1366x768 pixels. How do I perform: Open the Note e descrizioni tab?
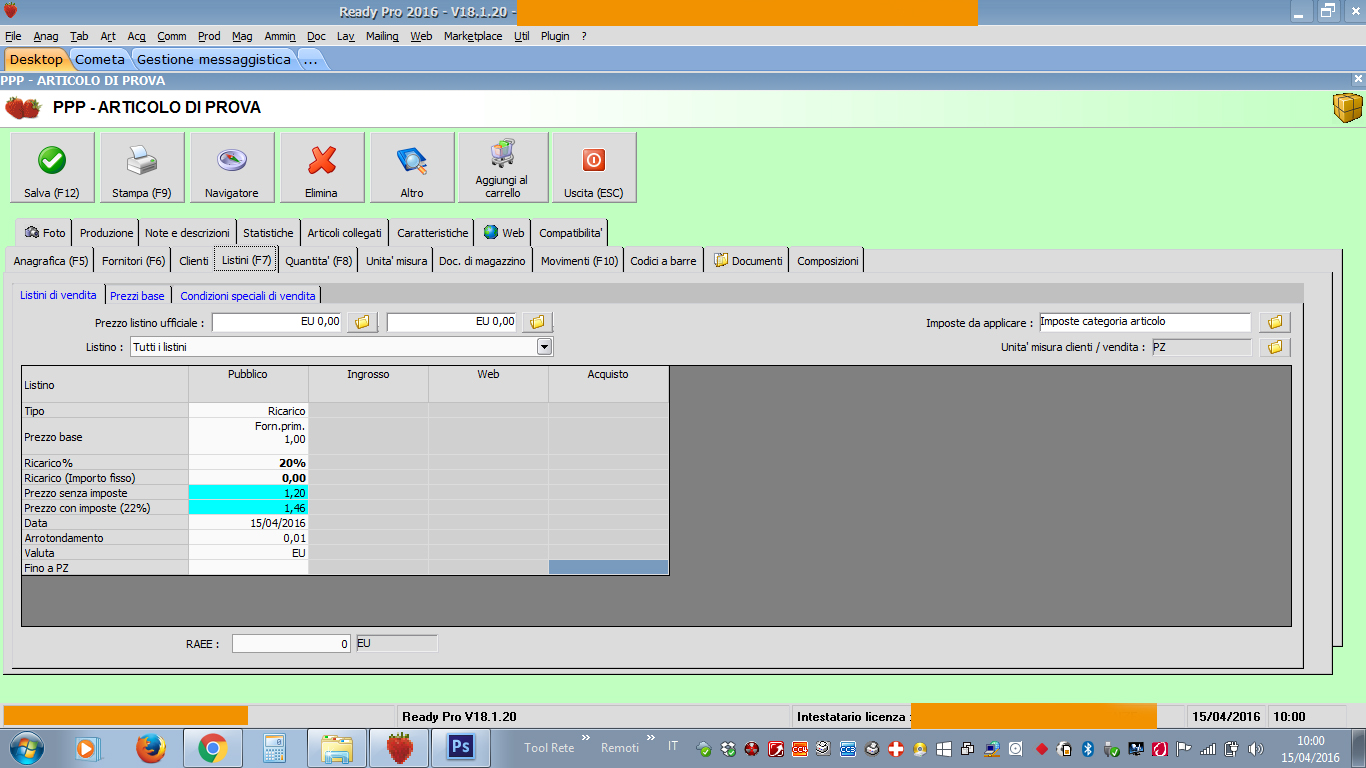(x=187, y=232)
